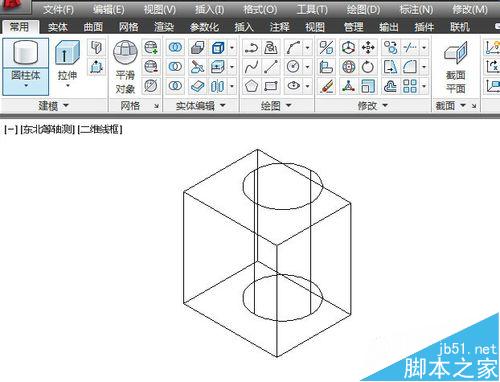This screenshot has height=382, width=500.
Task: Switch to the 渲染 ribbon tab
Action: click(x=164, y=27)
